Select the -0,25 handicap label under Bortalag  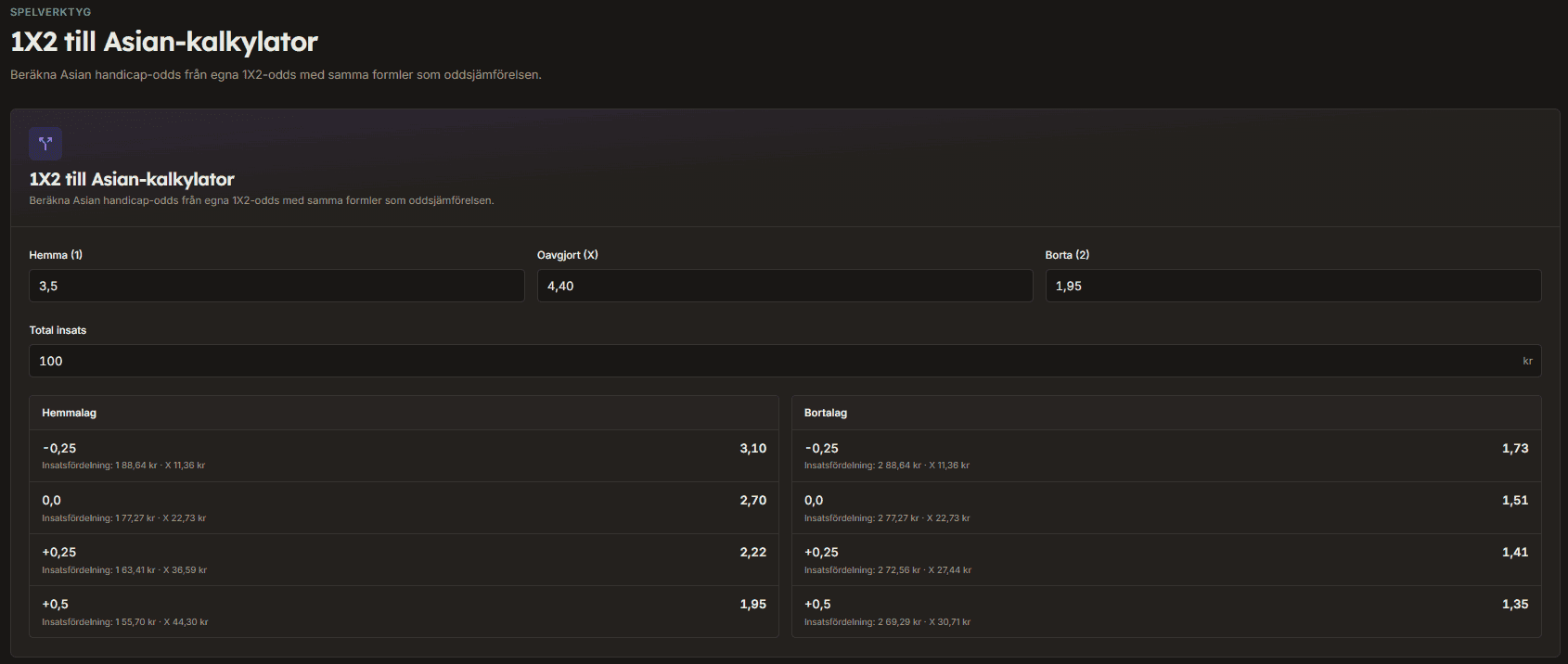[x=822, y=448]
